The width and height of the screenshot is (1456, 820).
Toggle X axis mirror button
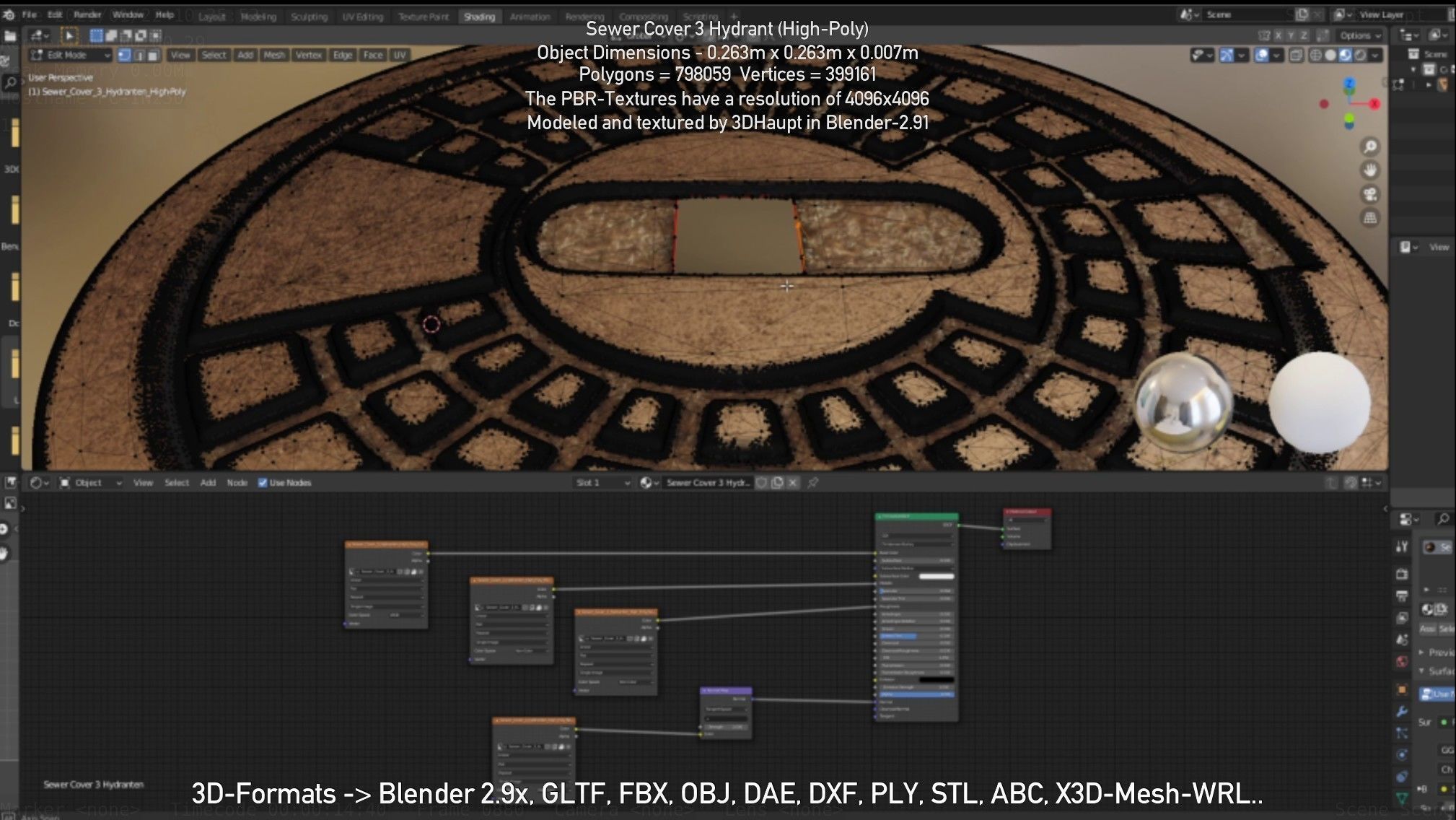[x=1278, y=35]
